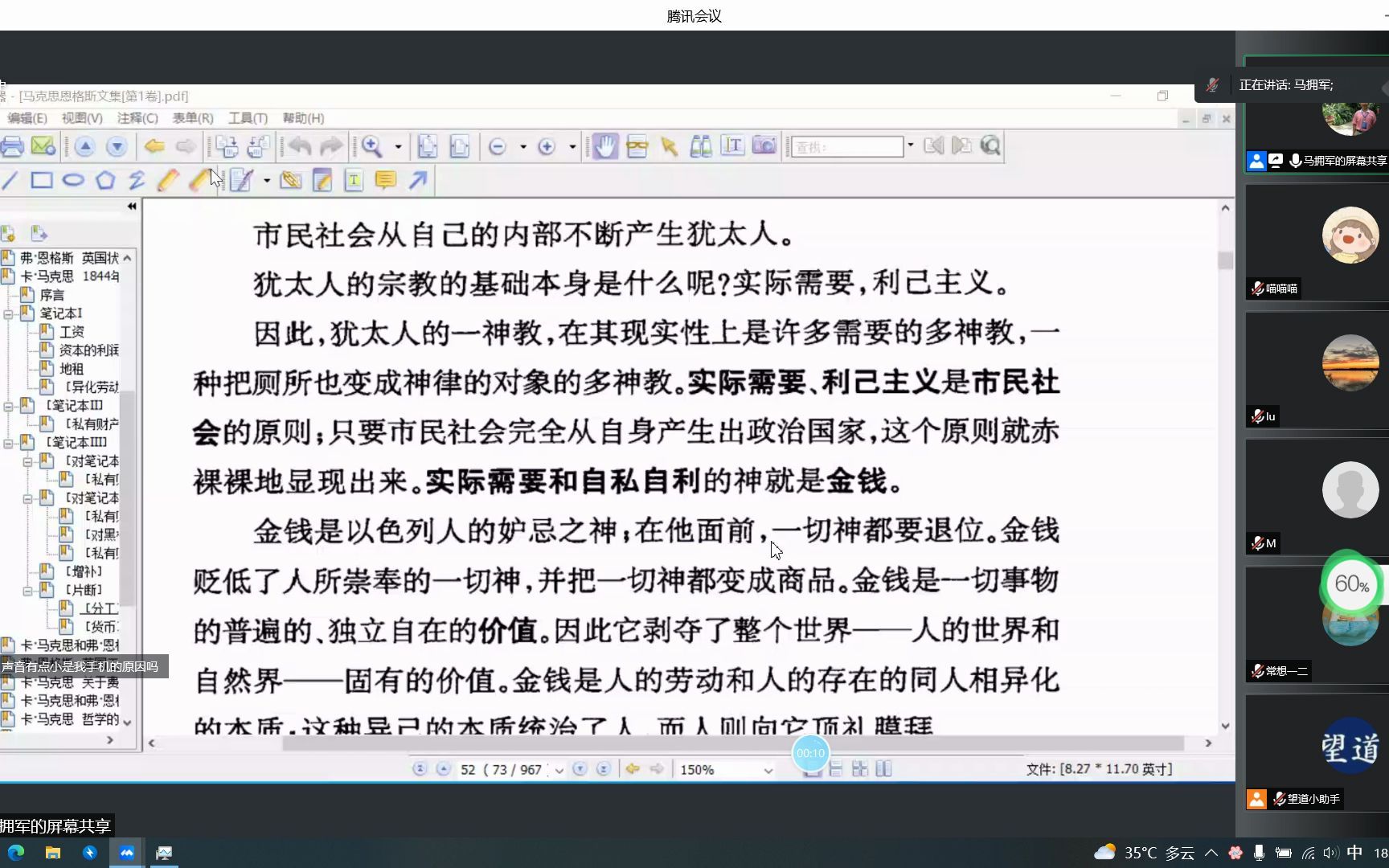Collapse the [笔记本II] tree node
This screenshot has height=868, width=1389.
pyautogui.click(x=8, y=406)
